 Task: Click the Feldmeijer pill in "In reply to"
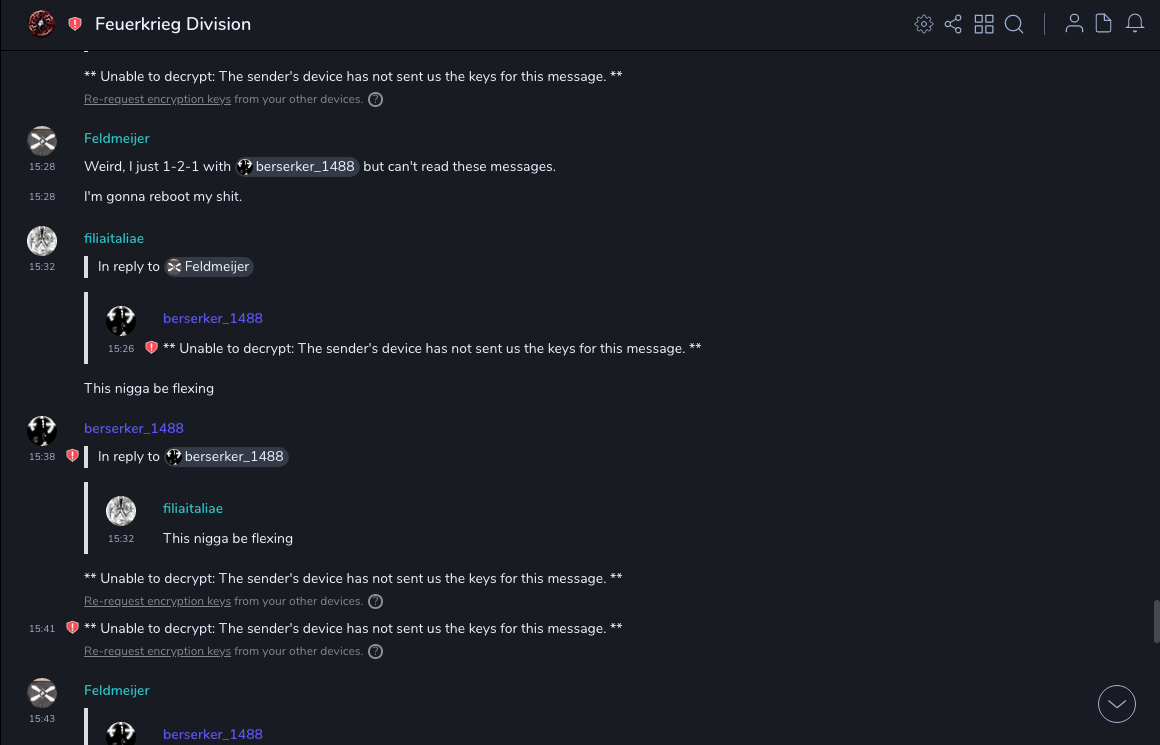click(x=209, y=267)
